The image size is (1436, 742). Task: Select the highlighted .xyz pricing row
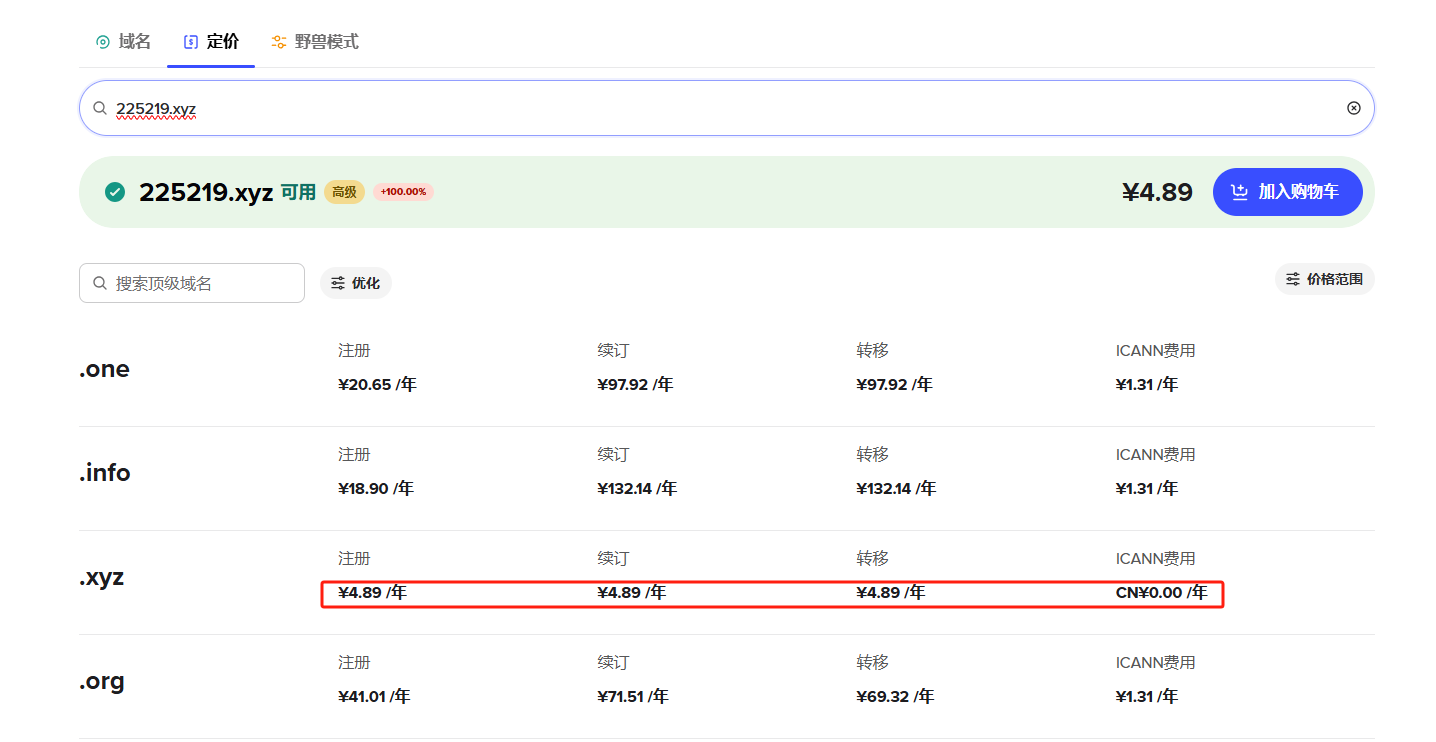(x=772, y=592)
